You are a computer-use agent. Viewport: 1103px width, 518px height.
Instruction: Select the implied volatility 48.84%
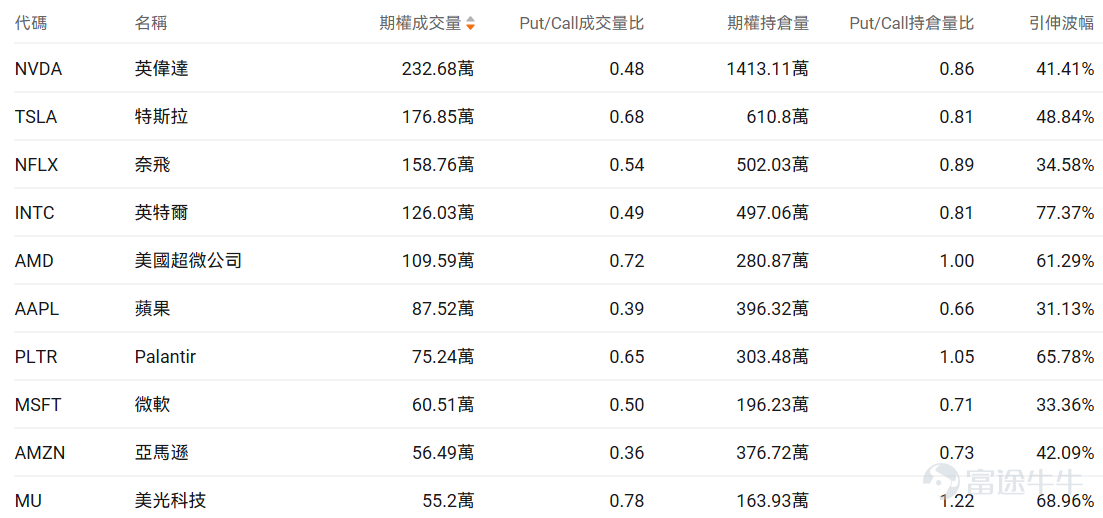click(1065, 117)
